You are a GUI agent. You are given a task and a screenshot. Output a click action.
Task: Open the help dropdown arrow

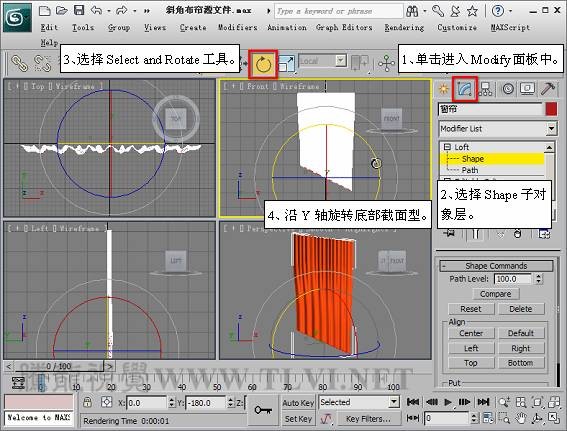tap(510, 11)
